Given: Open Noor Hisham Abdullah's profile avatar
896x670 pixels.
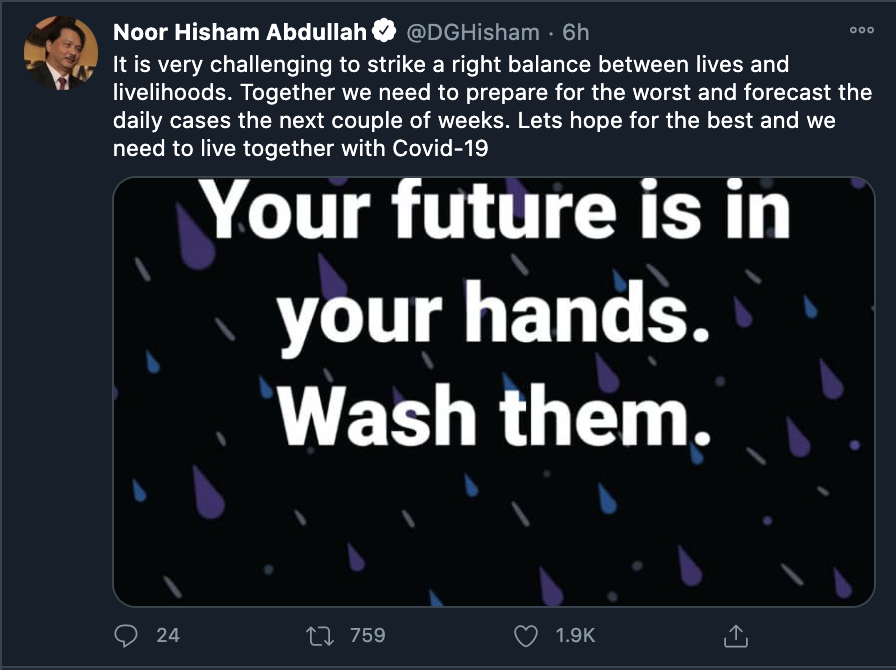Looking at the screenshot, I should tap(60, 53).
